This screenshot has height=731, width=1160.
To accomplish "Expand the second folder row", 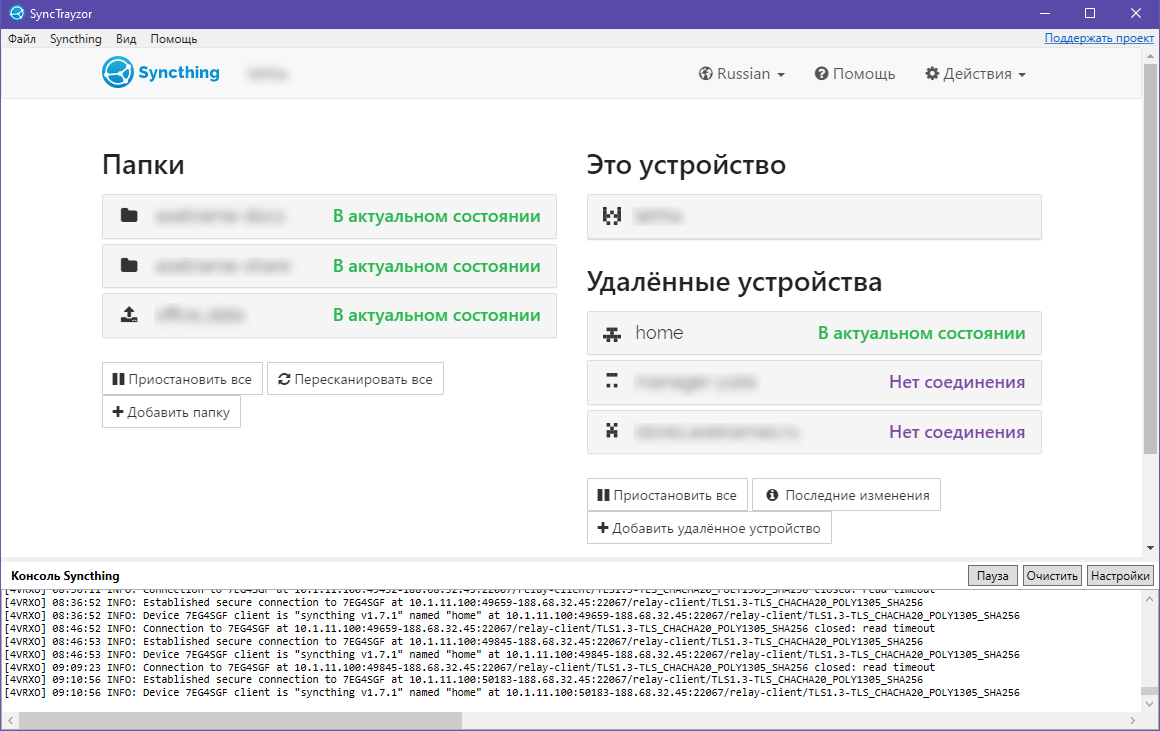I will 329,266.
